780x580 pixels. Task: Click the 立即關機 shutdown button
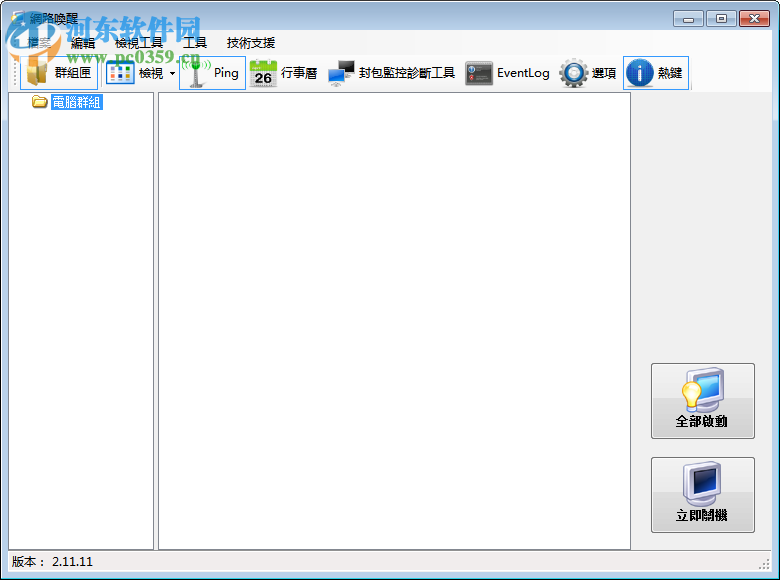click(702, 495)
